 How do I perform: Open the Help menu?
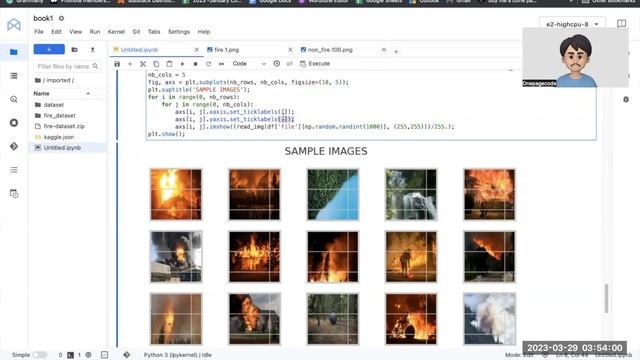(204, 31)
